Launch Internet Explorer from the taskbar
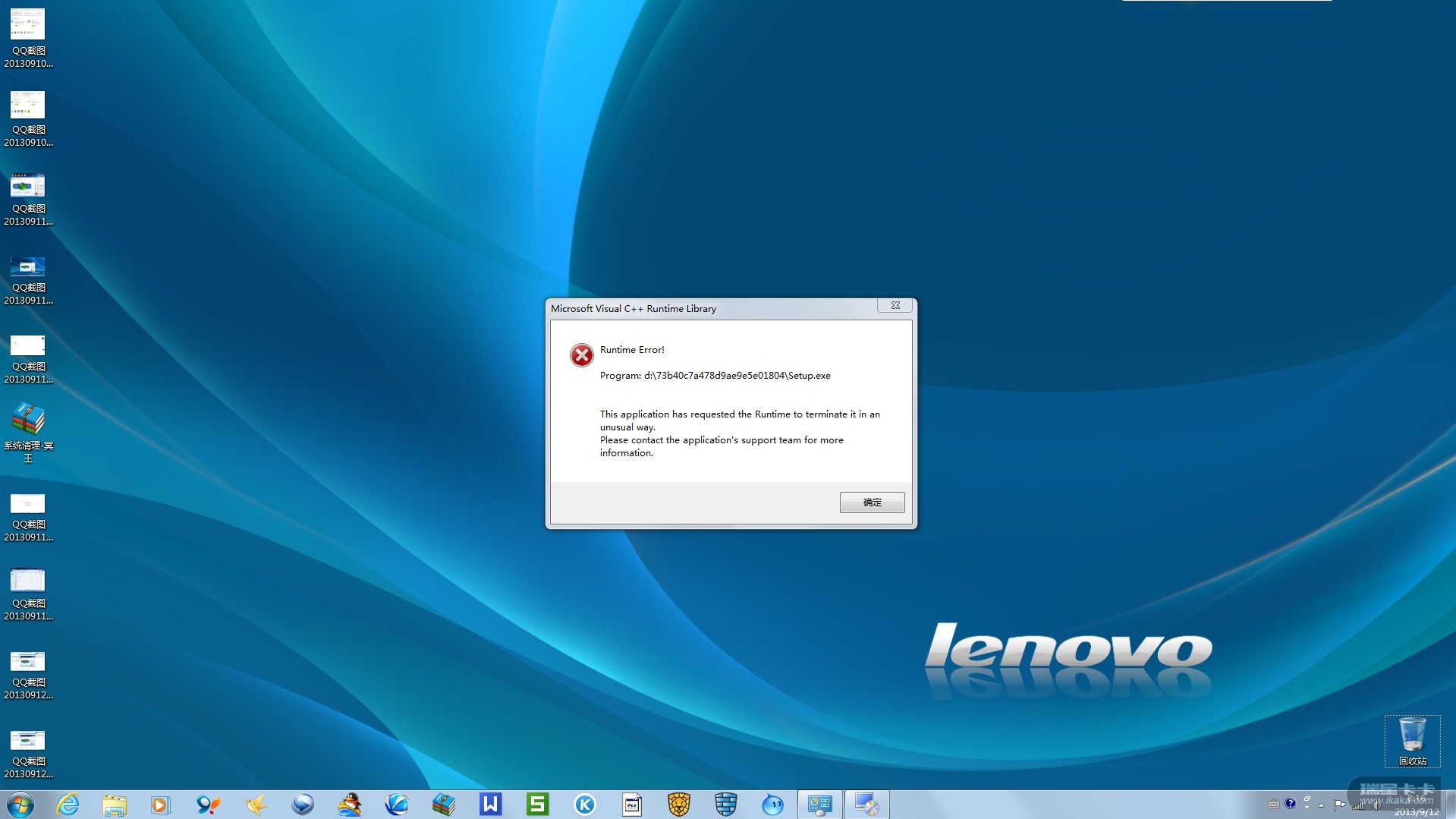 click(x=68, y=805)
